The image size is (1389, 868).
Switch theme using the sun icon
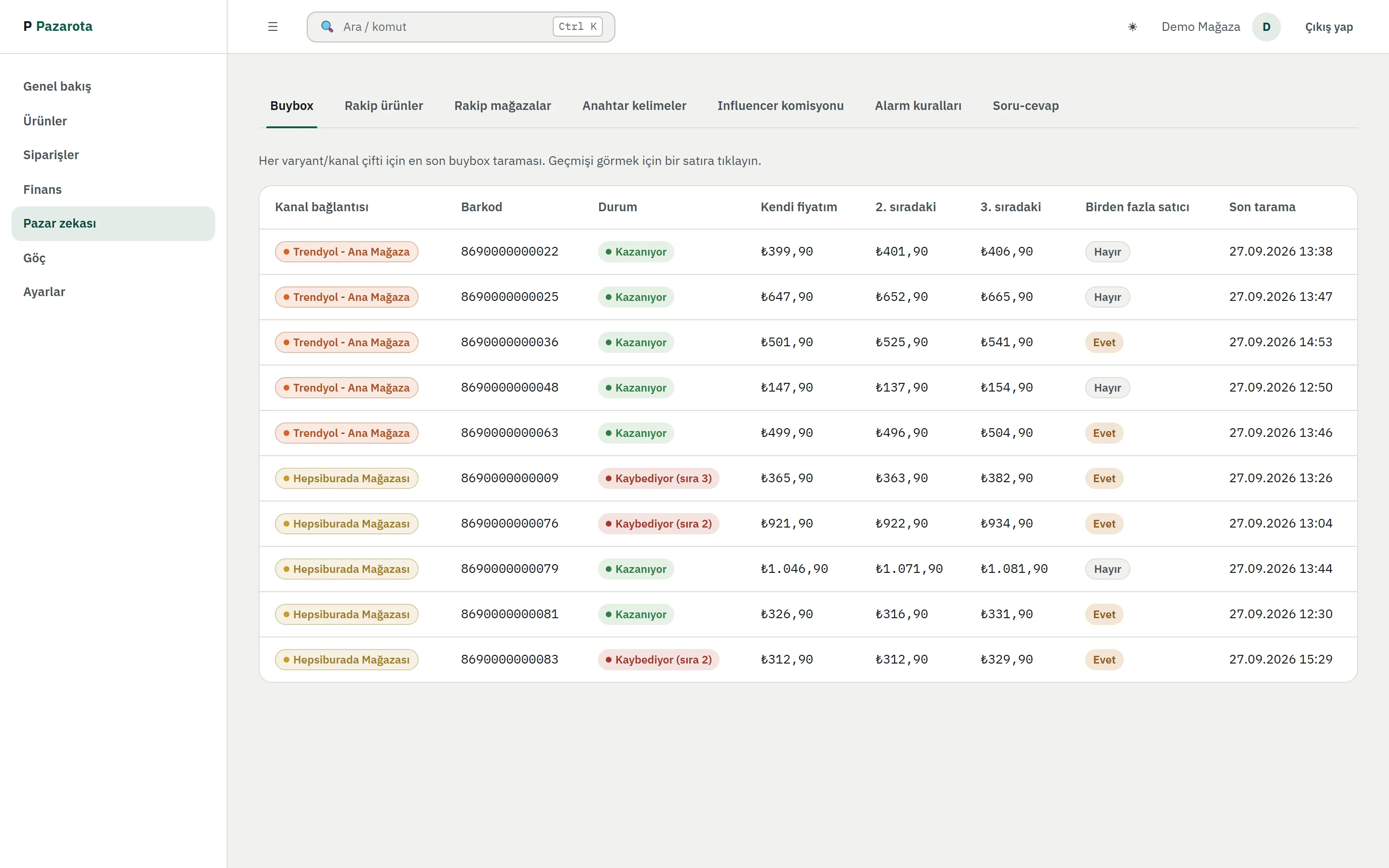[1132, 27]
